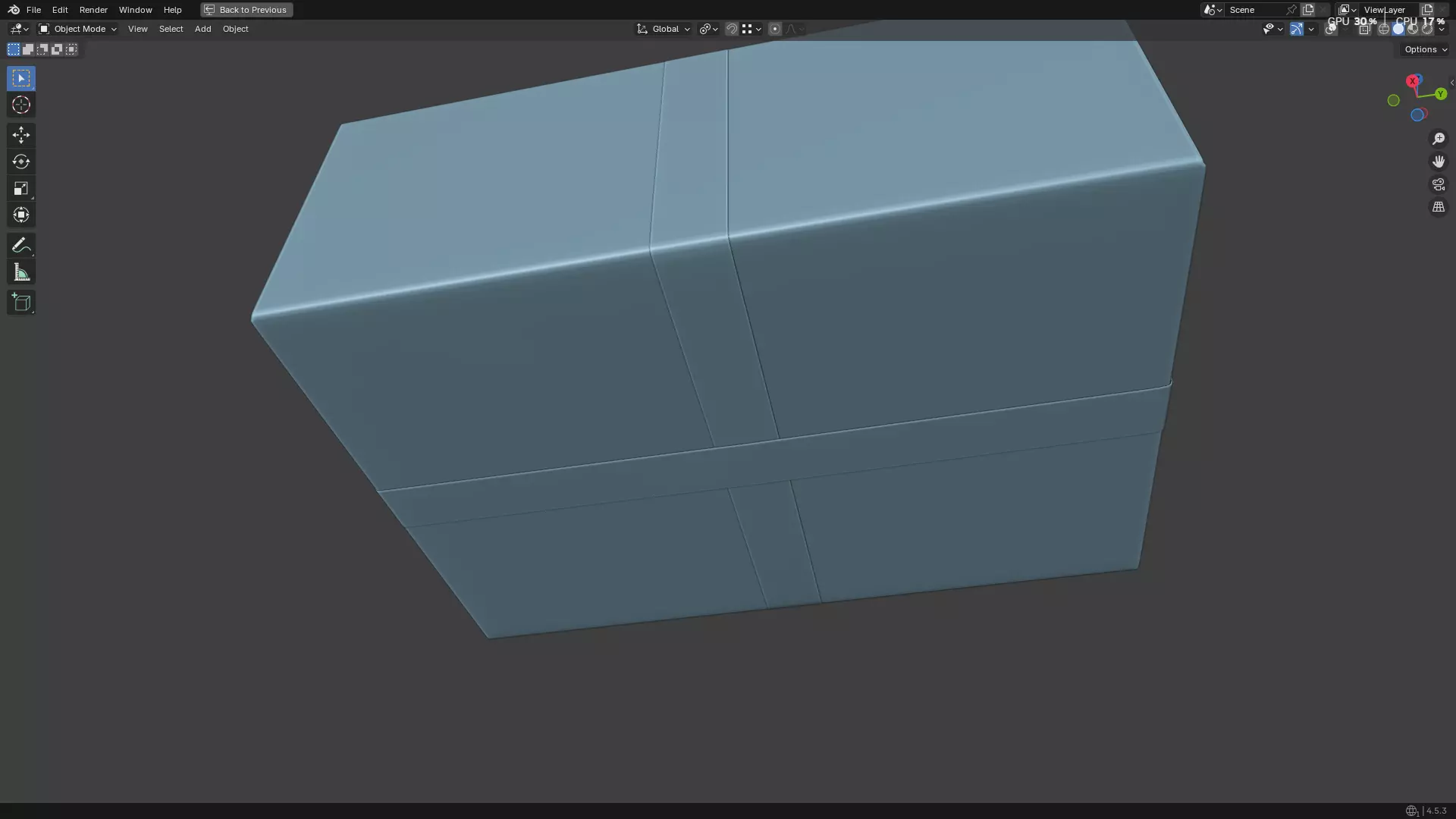Image resolution: width=1456 pixels, height=819 pixels.
Task: Switch perspective/orthographic with grid icon
Action: [1438, 207]
